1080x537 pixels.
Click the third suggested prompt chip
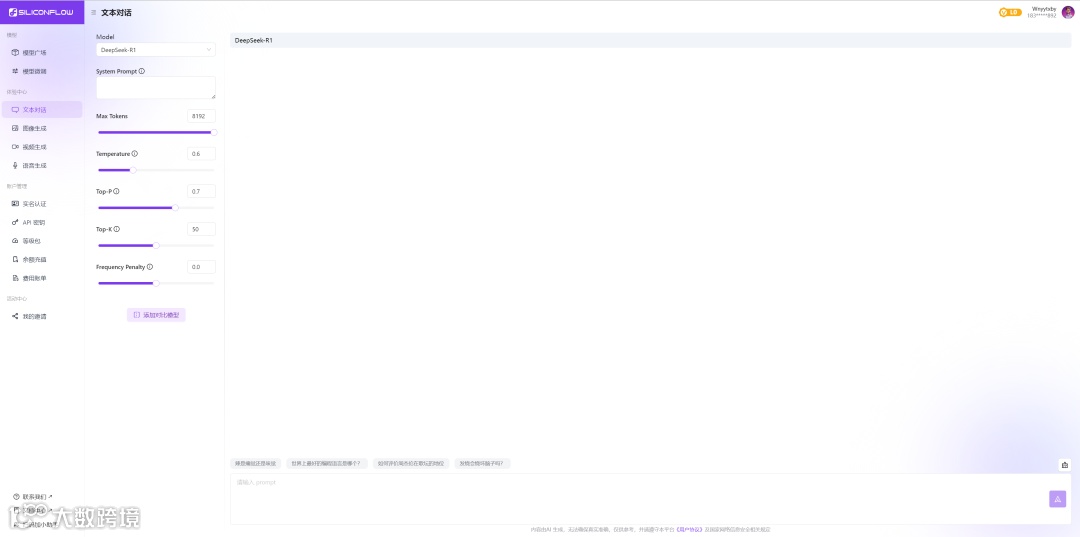pos(411,463)
